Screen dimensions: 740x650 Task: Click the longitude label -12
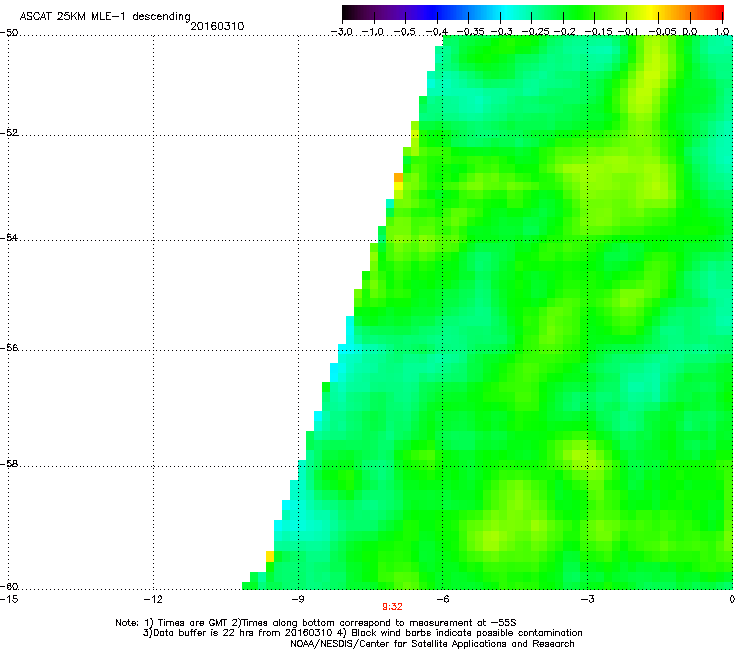pos(153,599)
